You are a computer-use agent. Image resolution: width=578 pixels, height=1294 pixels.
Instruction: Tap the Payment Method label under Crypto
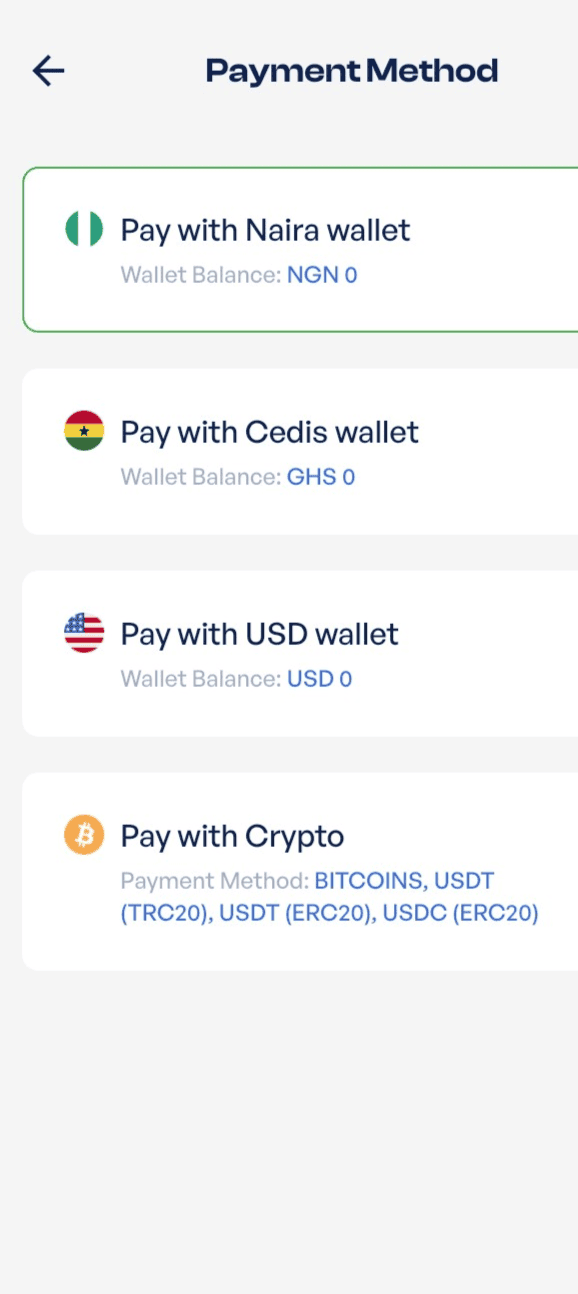tap(215, 881)
